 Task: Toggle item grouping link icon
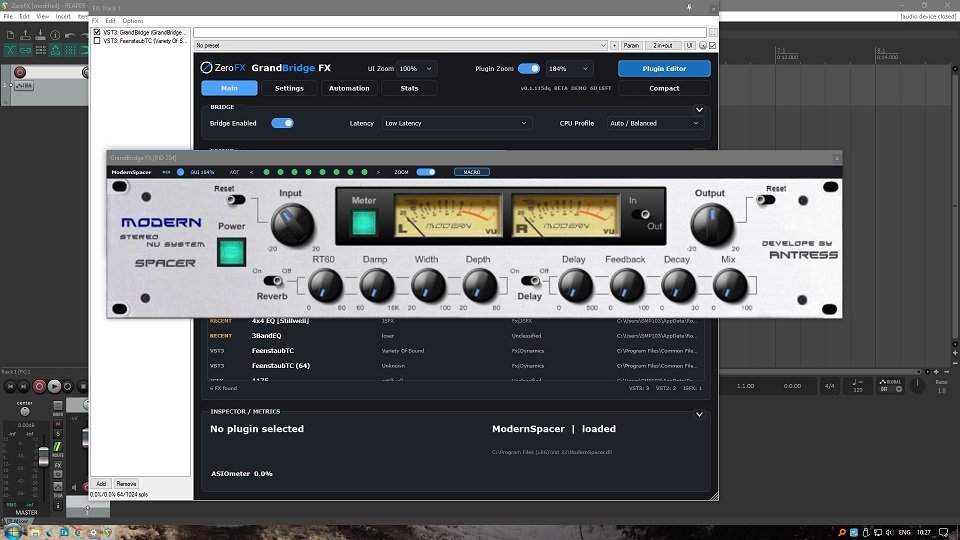[x=25, y=50]
